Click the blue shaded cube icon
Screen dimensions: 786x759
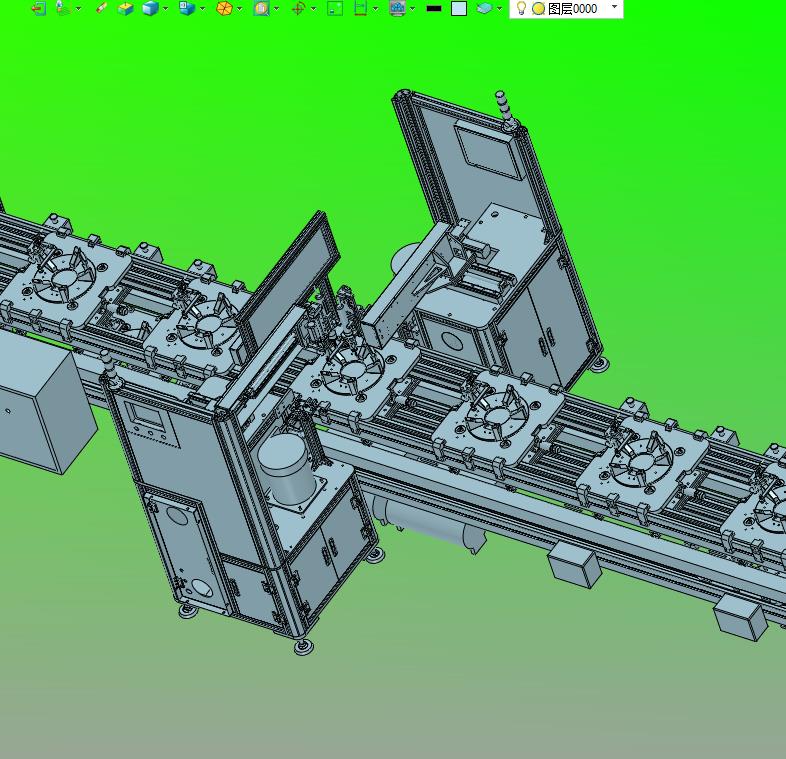pyautogui.click(x=150, y=8)
